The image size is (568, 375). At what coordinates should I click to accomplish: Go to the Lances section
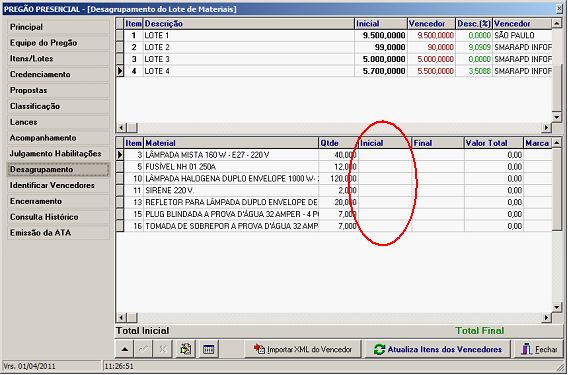click(x=58, y=122)
